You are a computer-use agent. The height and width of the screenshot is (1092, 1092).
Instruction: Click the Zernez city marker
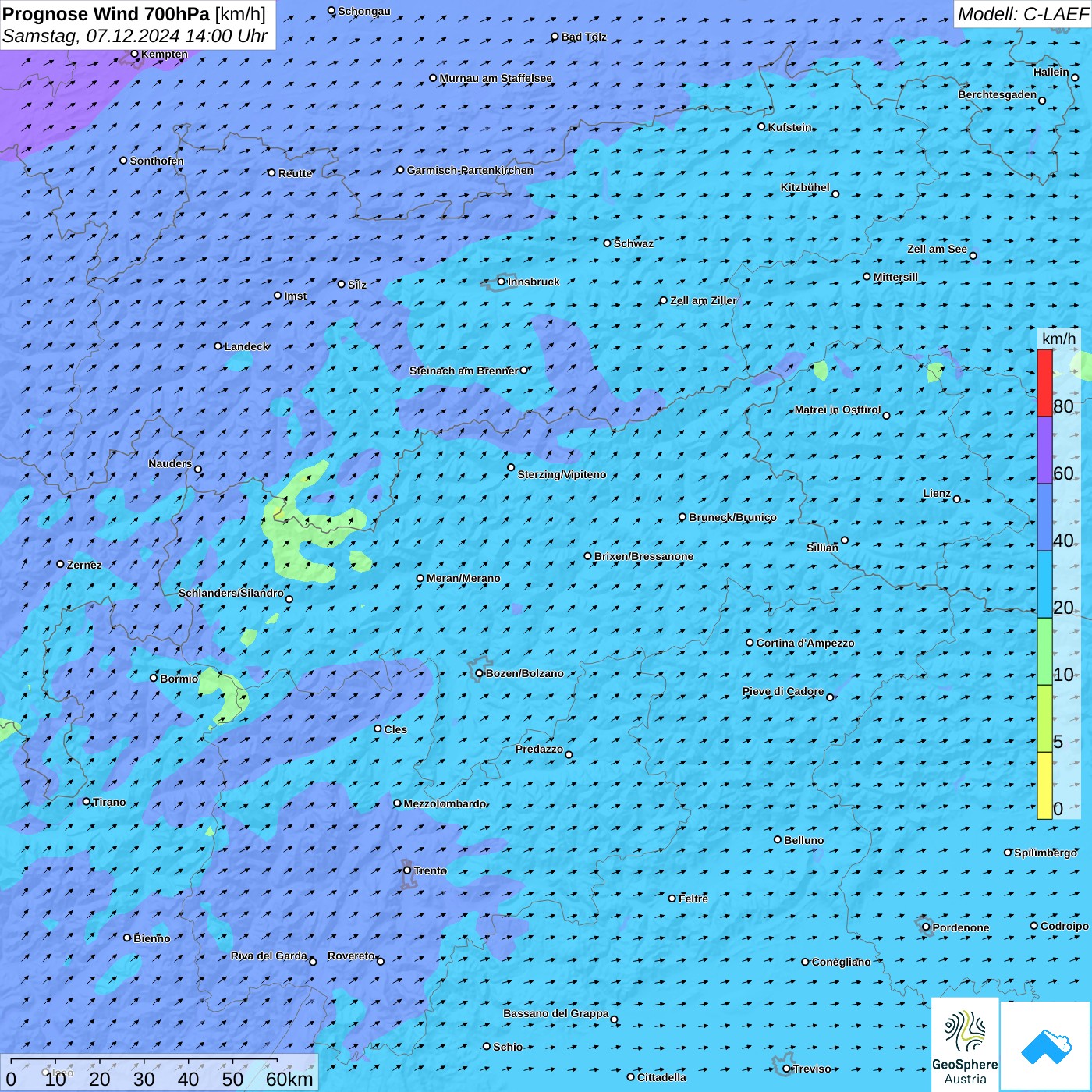coord(61,564)
